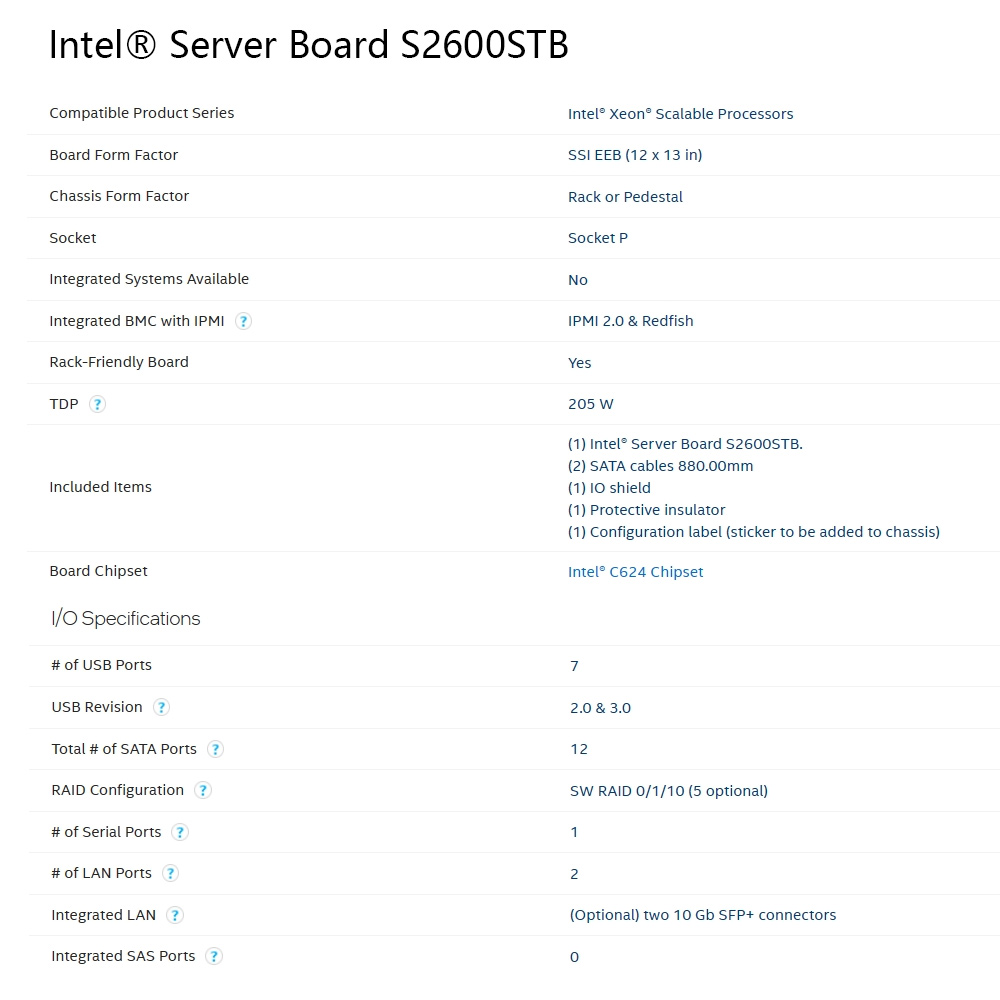Open help for Total # of SATA Ports
Viewport: 1000px width, 1000px height.
[216, 749]
